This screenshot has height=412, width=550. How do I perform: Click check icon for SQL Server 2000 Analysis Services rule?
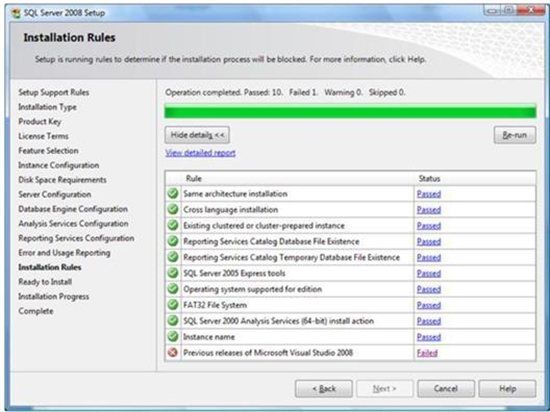(x=173, y=320)
